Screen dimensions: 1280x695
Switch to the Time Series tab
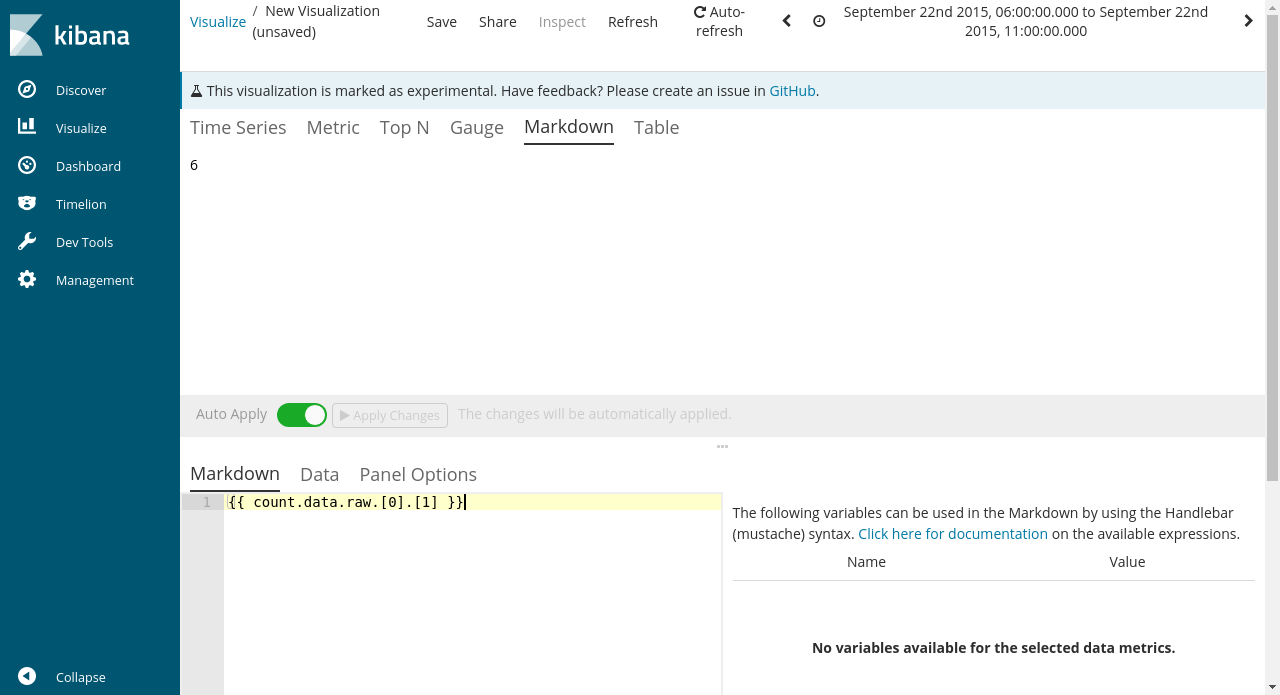click(x=238, y=127)
